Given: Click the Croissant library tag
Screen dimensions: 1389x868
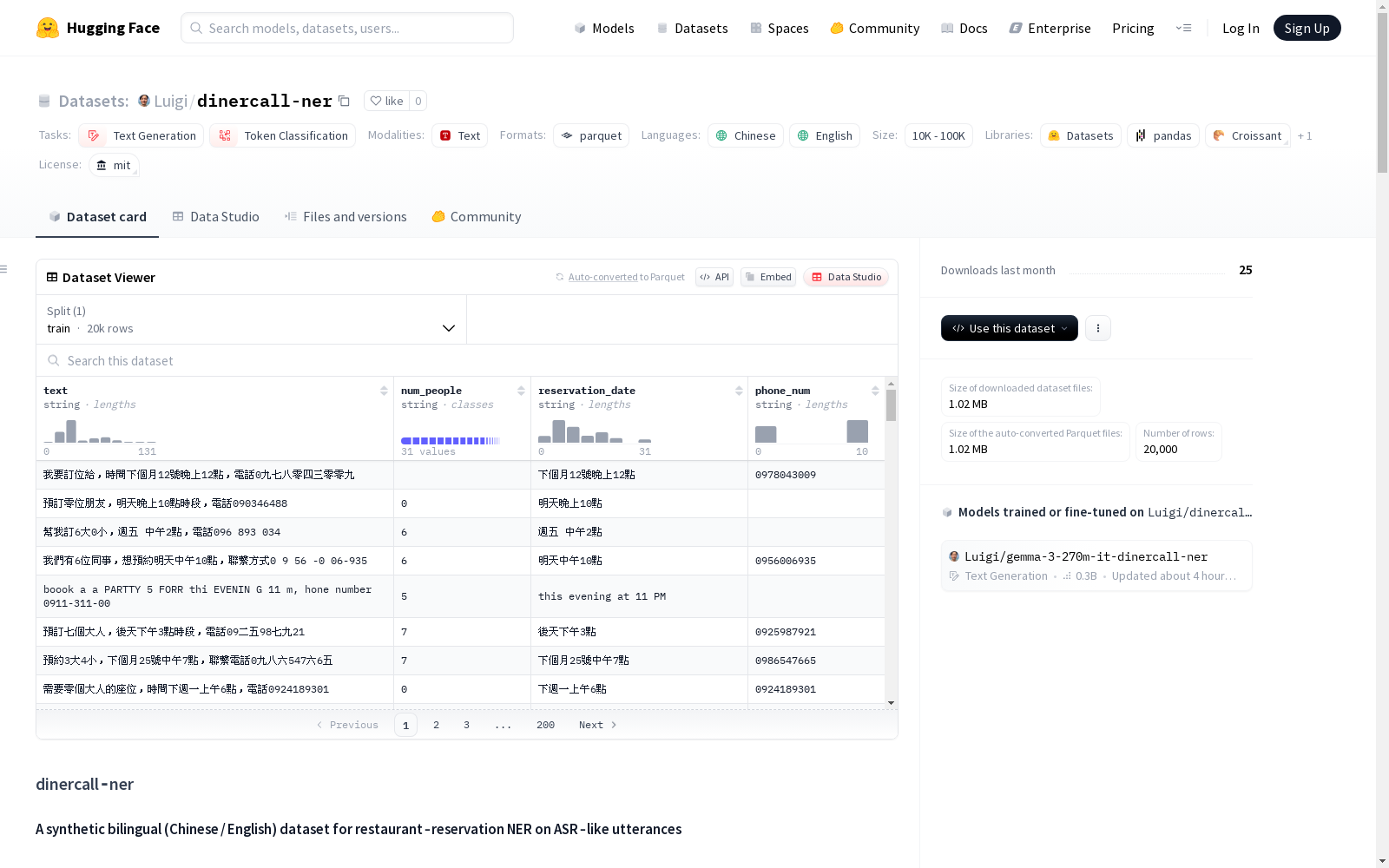Looking at the screenshot, I should pos(1247,135).
